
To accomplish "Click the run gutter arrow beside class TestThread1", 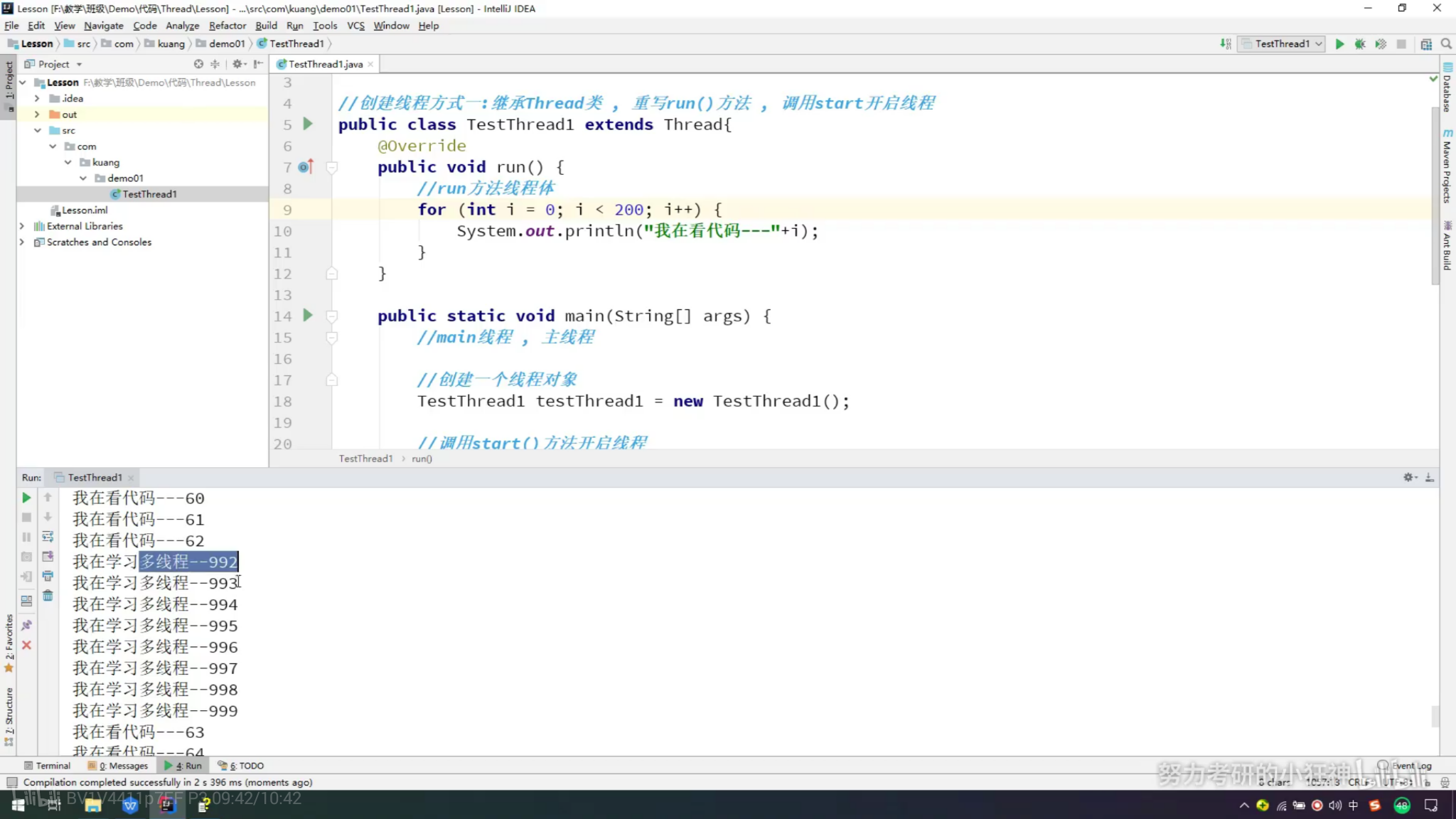I will (x=308, y=124).
